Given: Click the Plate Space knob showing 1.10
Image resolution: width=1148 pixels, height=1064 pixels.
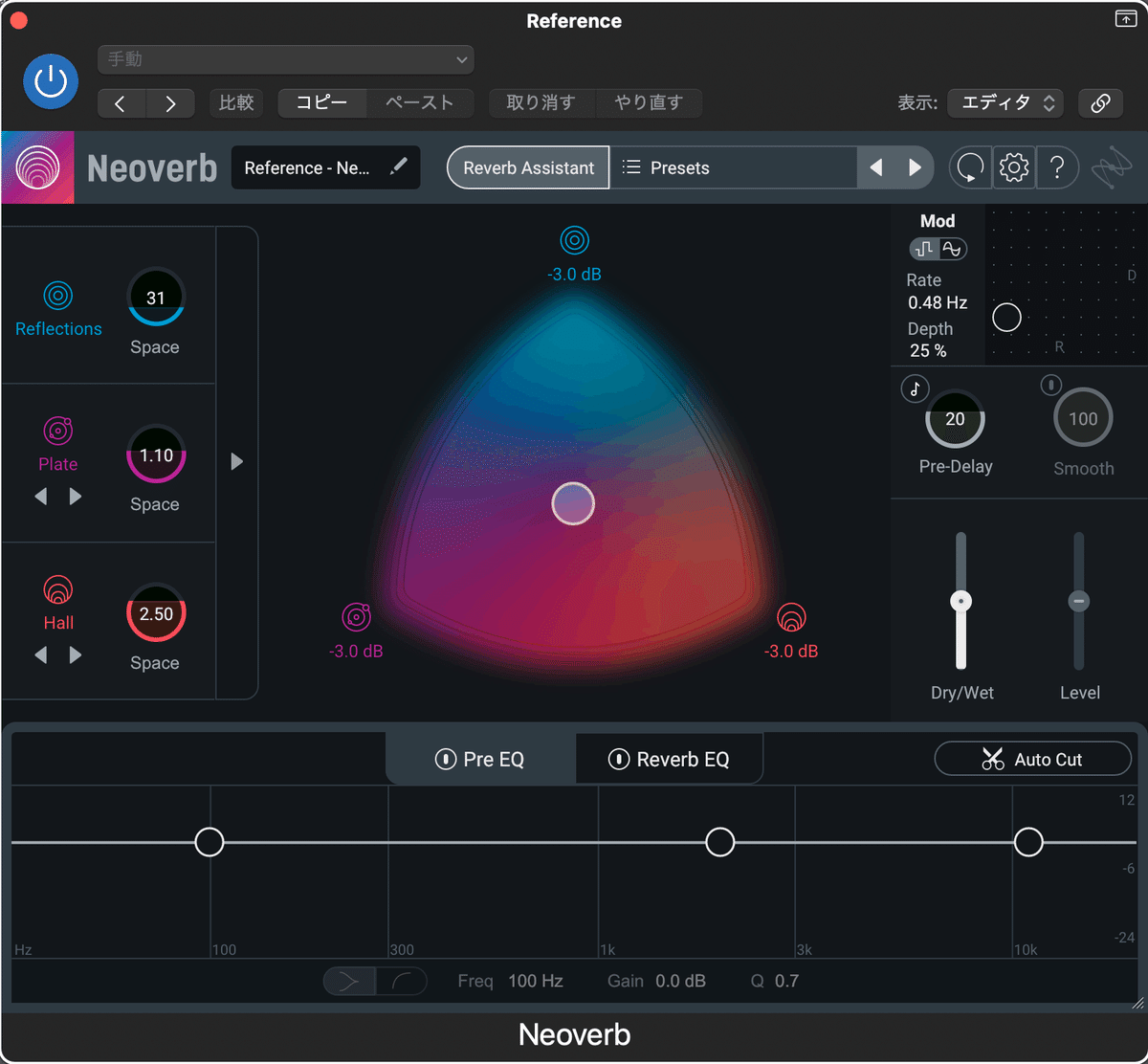Looking at the screenshot, I should (155, 454).
